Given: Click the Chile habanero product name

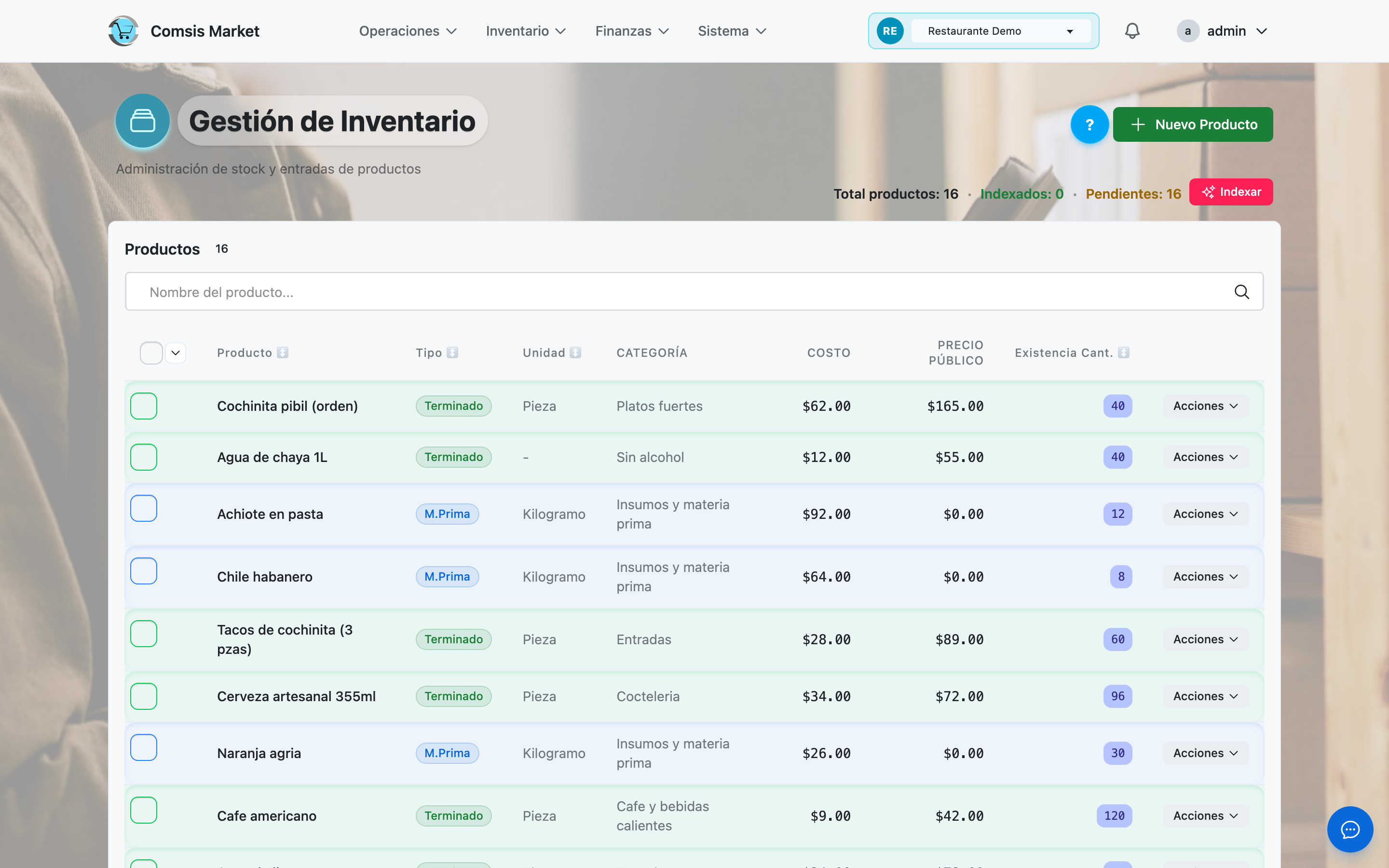Looking at the screenshot, I should click(x=265, y=576).
